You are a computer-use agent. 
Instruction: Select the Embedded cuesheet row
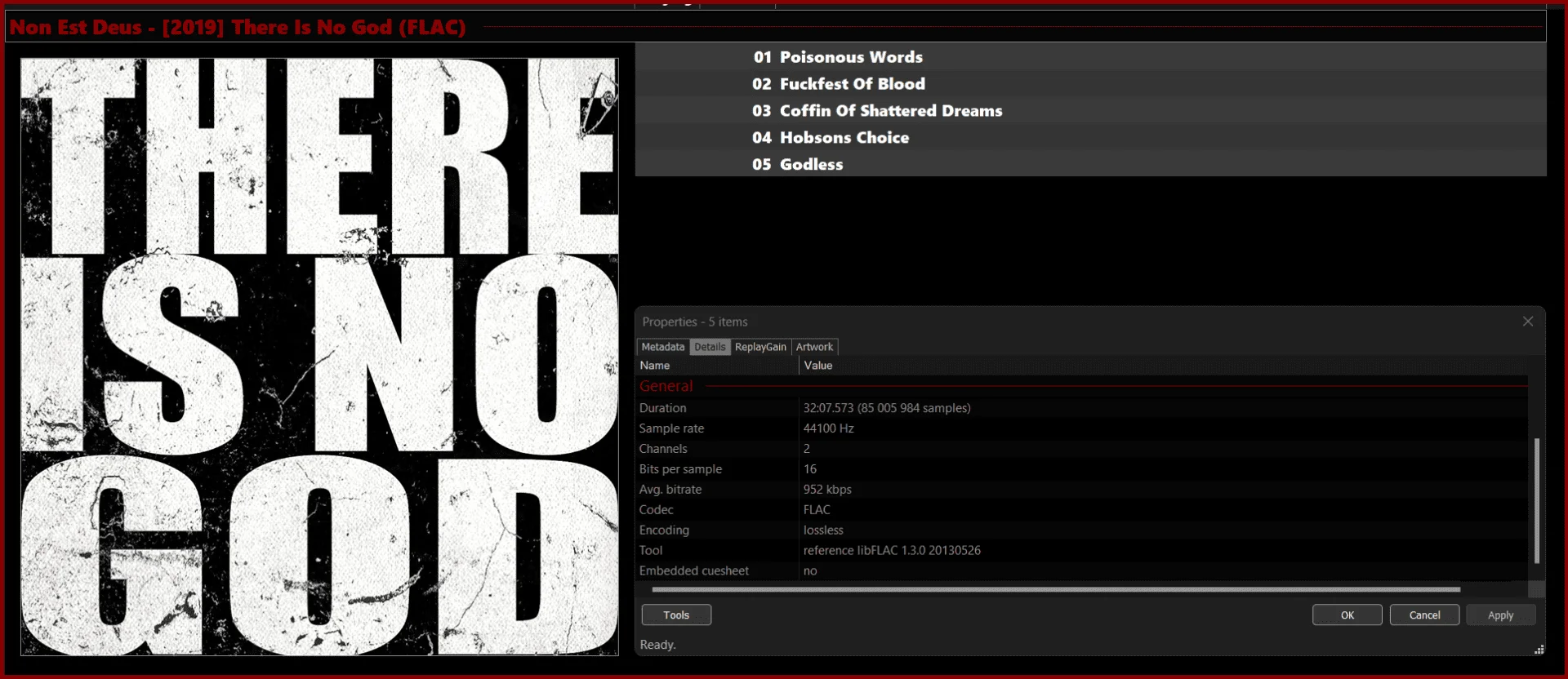[x=1082, y=571]
